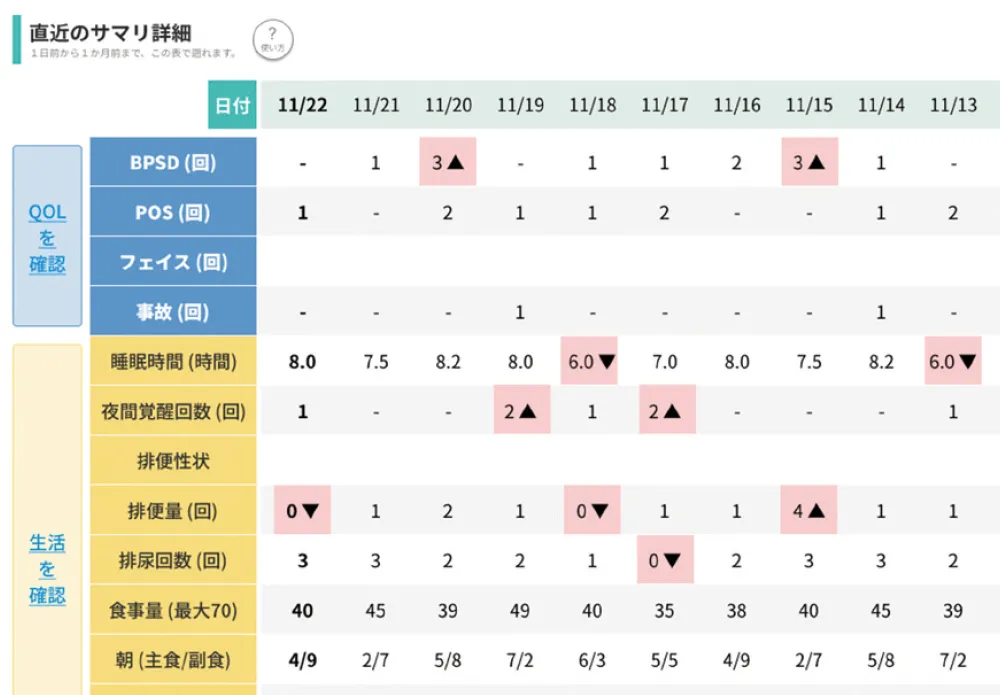Open the 生活を確認 link
This screenshot has height=695, width=1000.
[47, 569]
